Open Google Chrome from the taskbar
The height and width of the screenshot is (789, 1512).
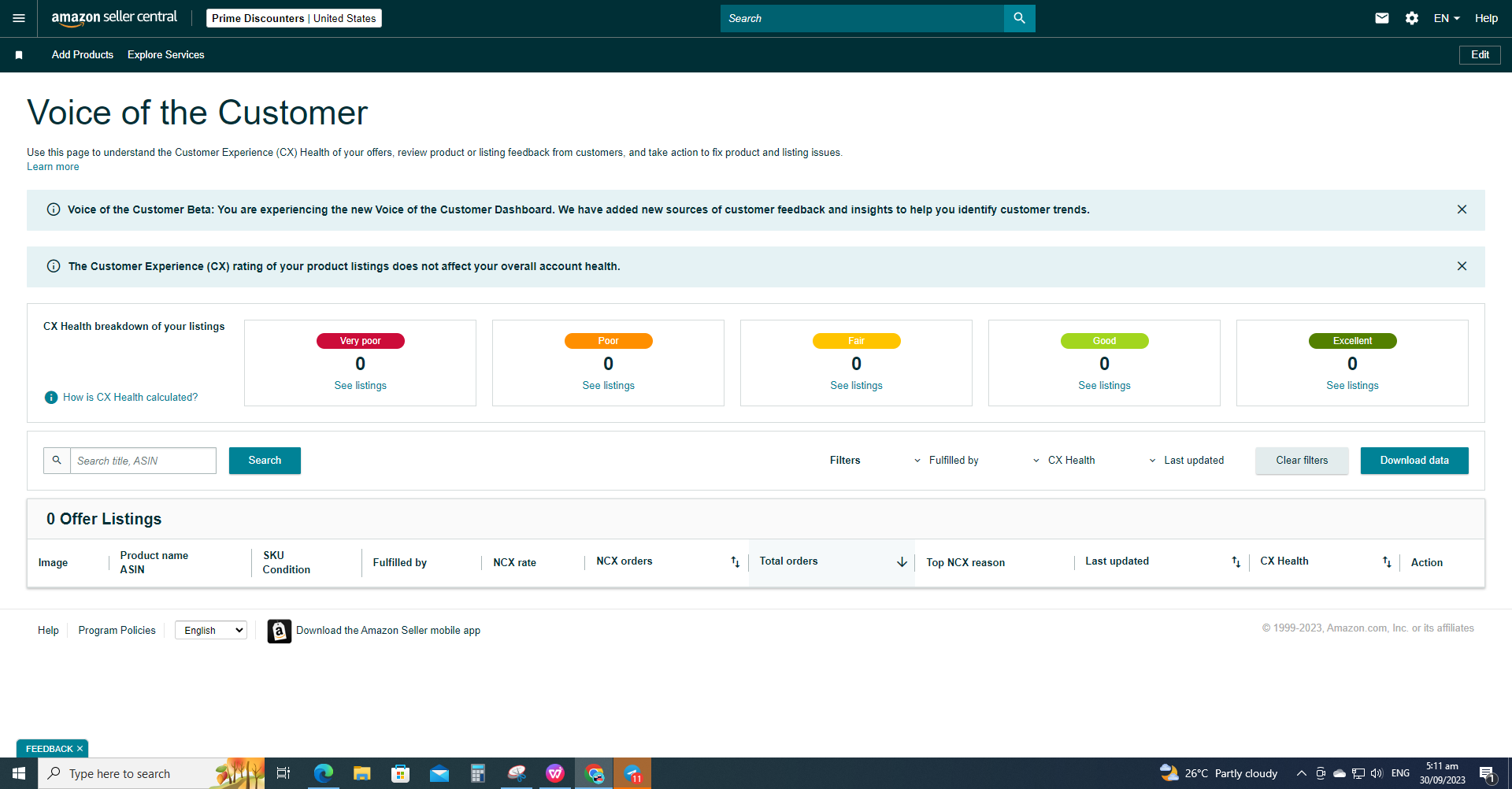pos(595,773)
